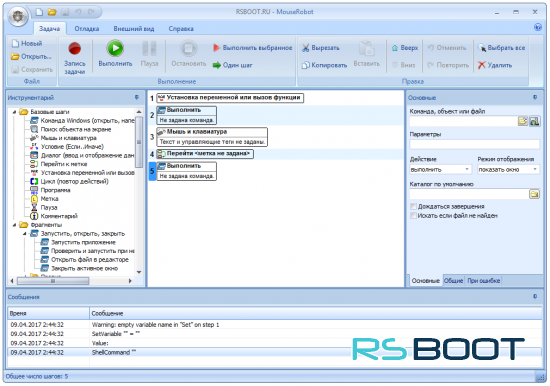Viewport: 550px width, 386px height.
Task: Select Команда Windows tree item
Action: pos(82,121)
